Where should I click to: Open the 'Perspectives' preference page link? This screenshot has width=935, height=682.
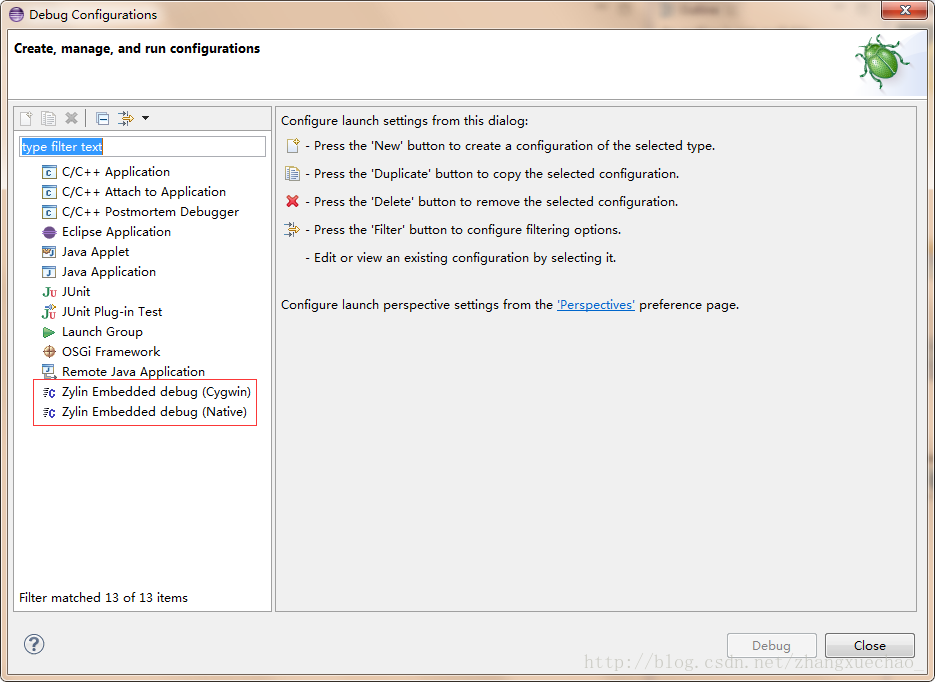pyautogui.click(x=596, y=305)
